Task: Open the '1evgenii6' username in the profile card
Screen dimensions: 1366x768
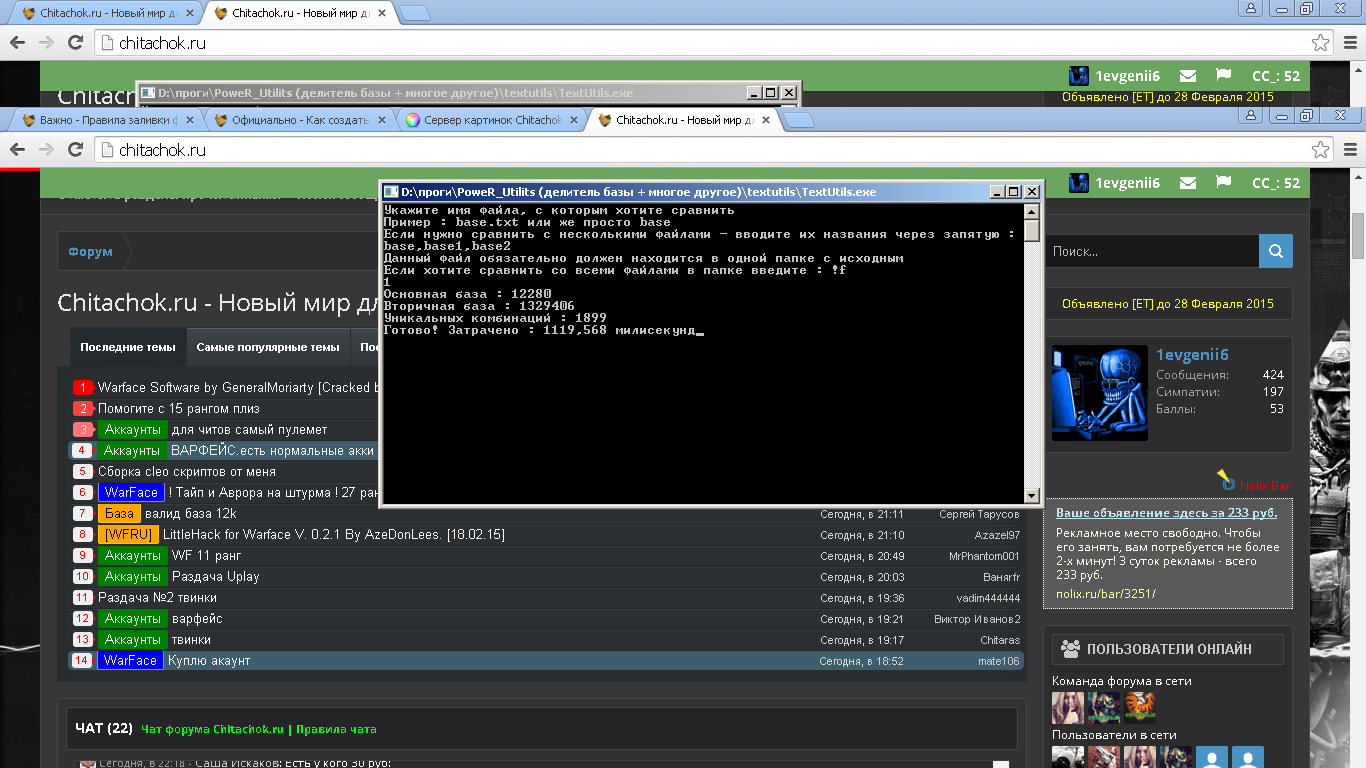Action: 1192,354
